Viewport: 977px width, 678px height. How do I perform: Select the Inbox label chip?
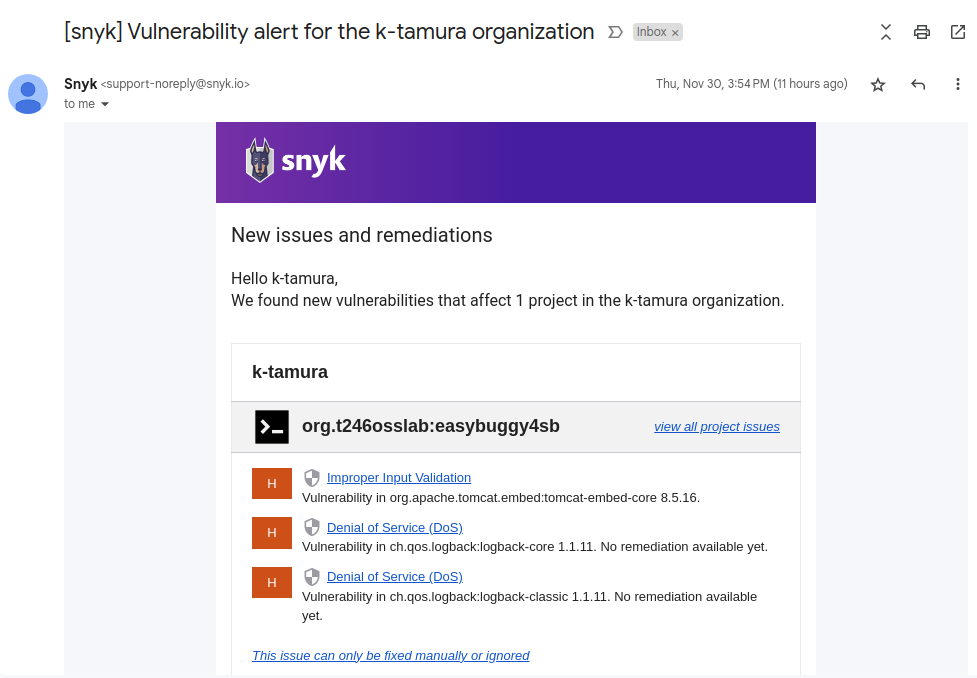click(x=653, y=31)
